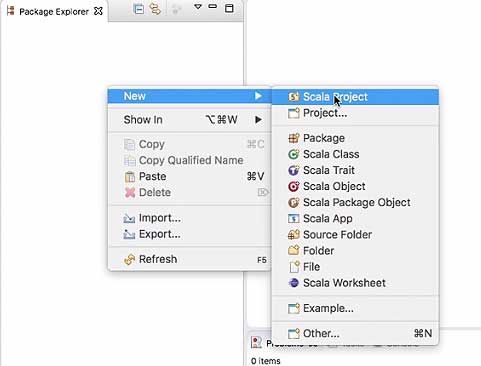Click the red Delete X icon
Image resolution: width=481 pixels, height=366 pixels.
click(130, 192)
